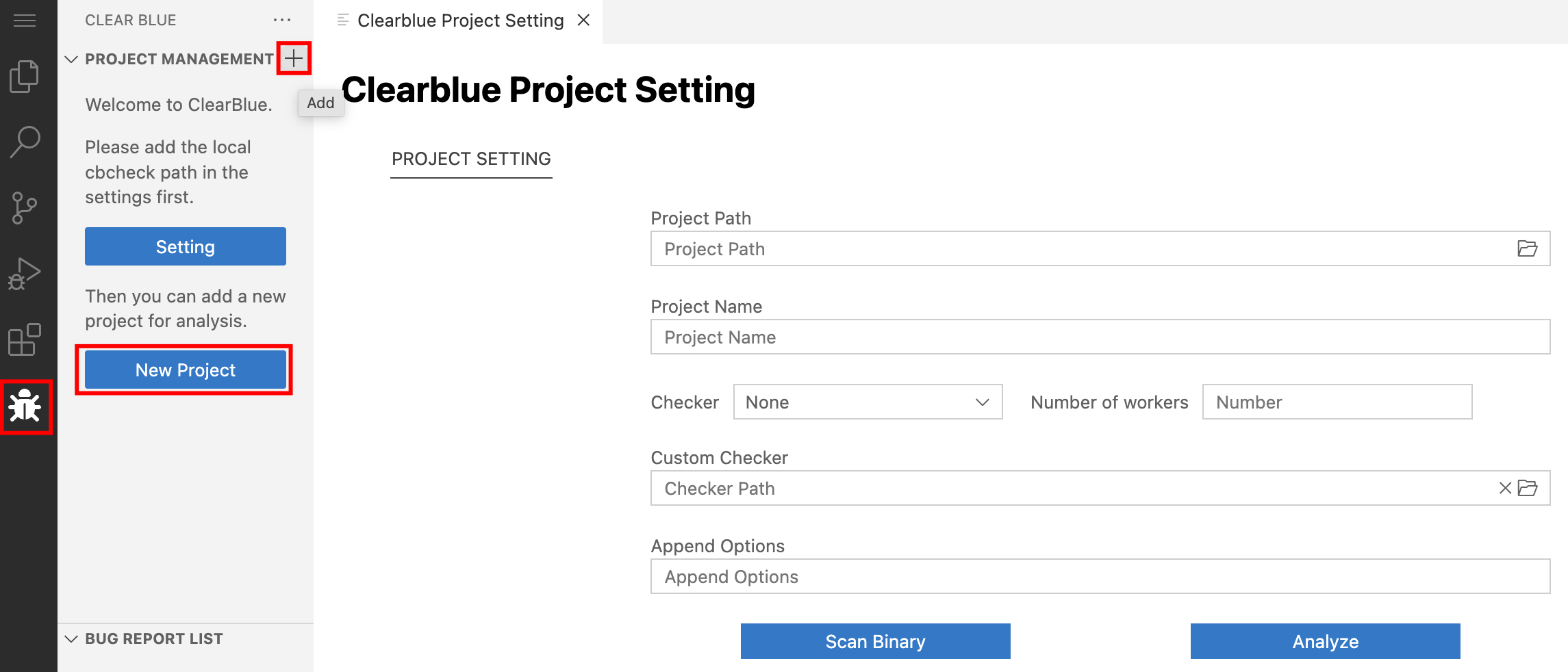Image resolution: width=1568 pixels, height=672 pixels.
Task: Click the Analyze button
Action: (1325, 641)
